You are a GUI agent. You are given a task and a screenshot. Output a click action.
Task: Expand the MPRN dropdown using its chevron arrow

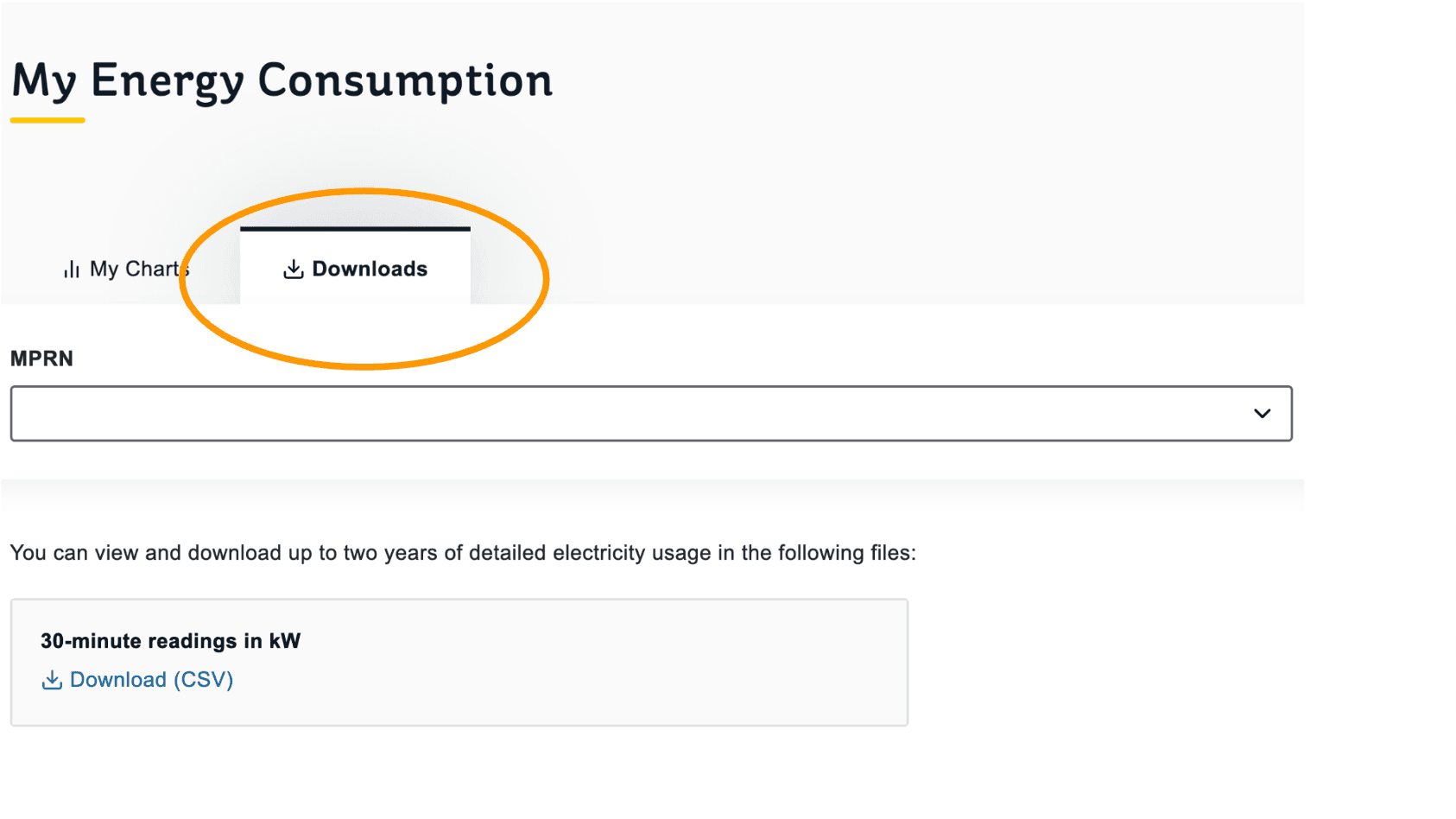(x=1262, y=414)
